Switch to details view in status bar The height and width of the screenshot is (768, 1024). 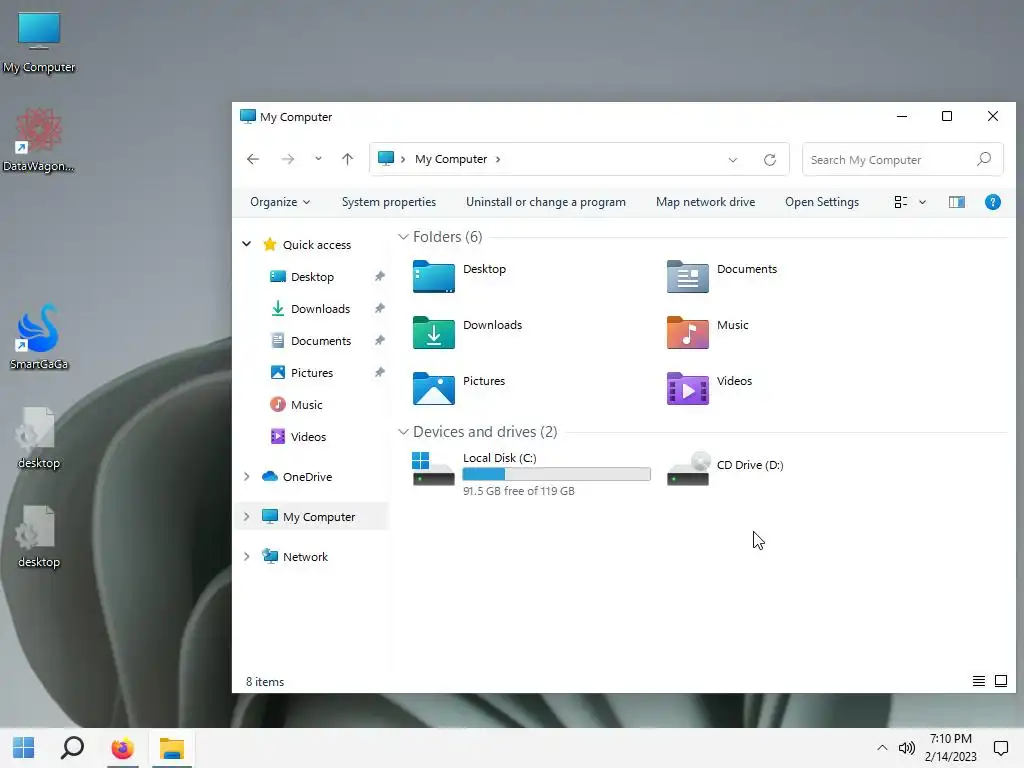pos(978,681)
